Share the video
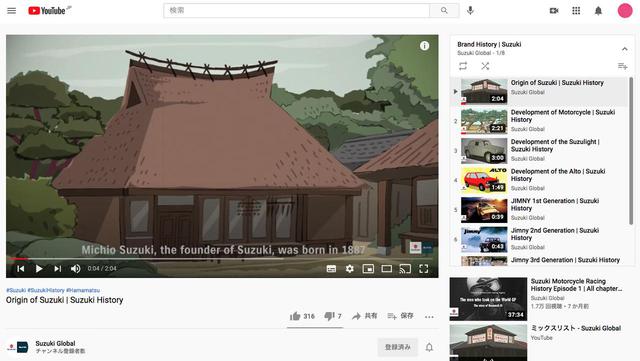The image size is (640, 361). [364, 316]
